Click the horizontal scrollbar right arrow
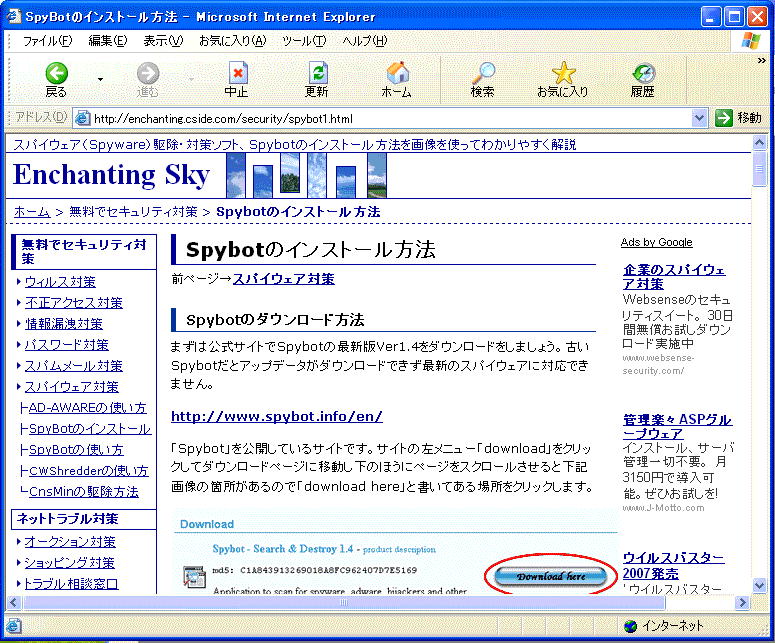This screenshot has height=643, width=775. (741, 602)
